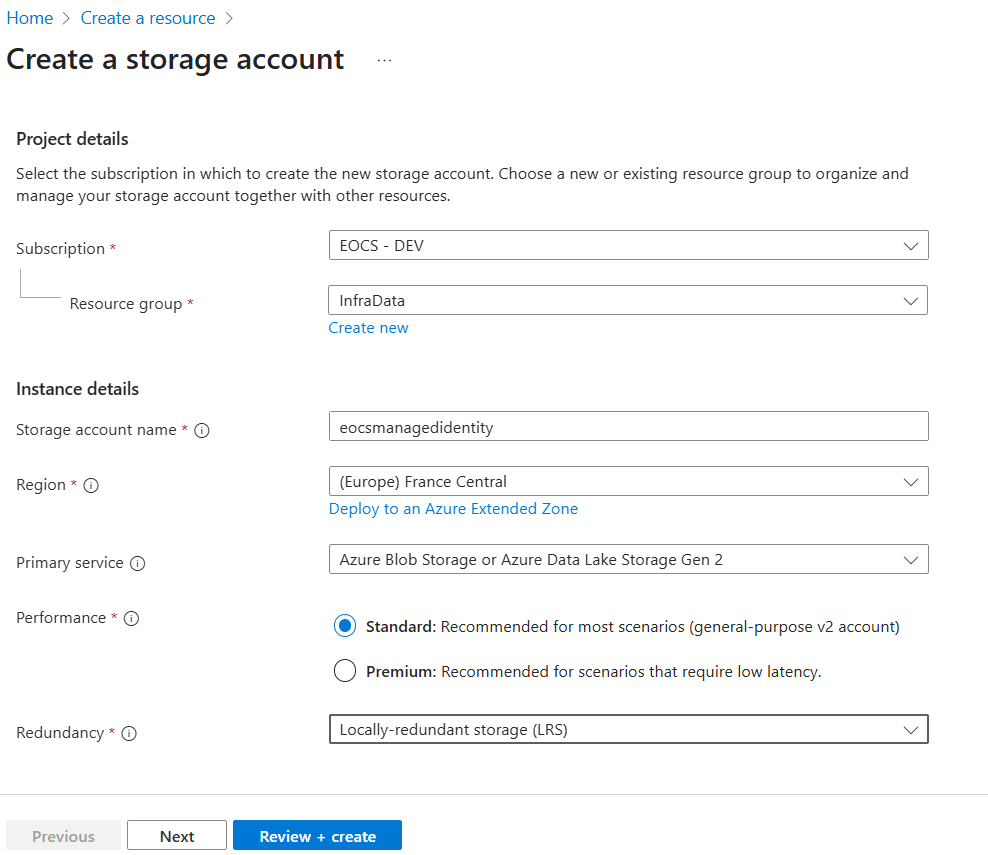The height and width of the screenshot is (855, 988).
Task: Open the ellipsis menu beside page title
Action: pos(384,60)
